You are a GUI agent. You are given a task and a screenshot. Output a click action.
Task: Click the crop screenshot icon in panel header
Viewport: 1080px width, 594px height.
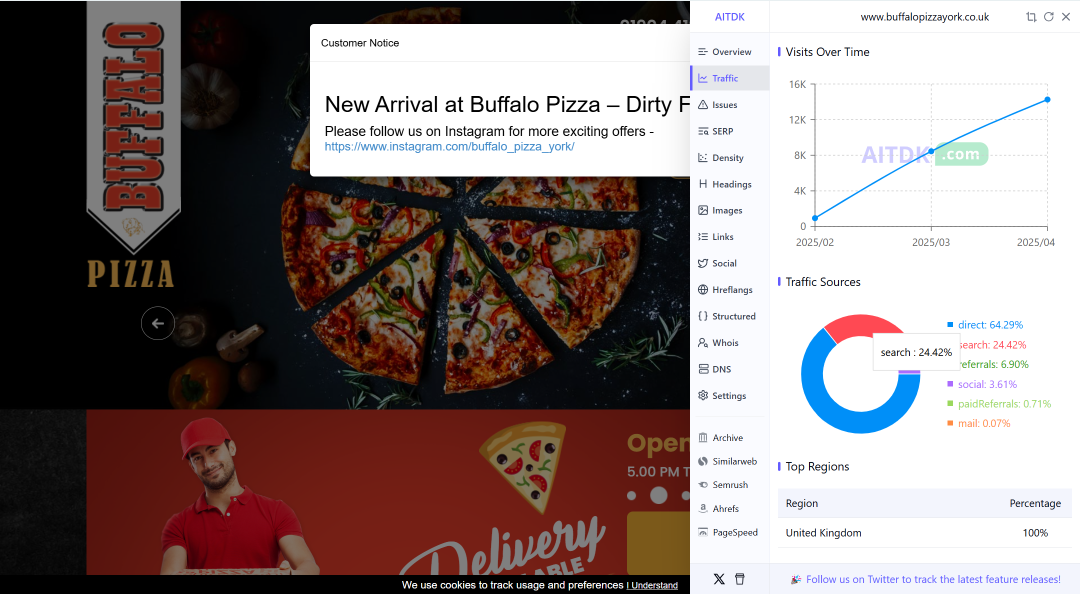tap(1031, 17)
